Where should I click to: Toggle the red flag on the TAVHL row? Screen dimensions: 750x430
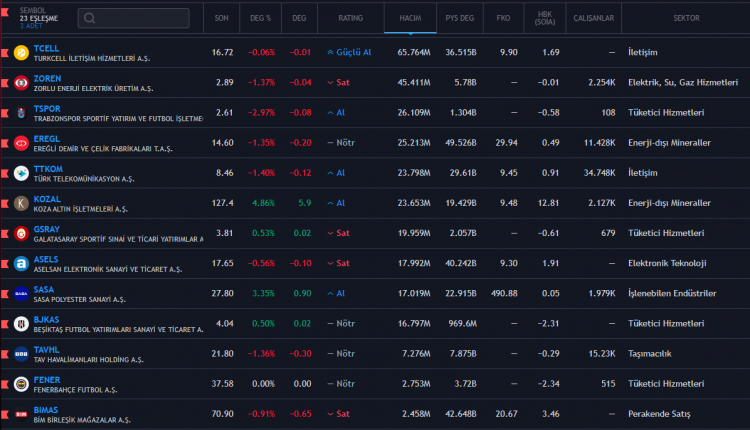(5, 354)
